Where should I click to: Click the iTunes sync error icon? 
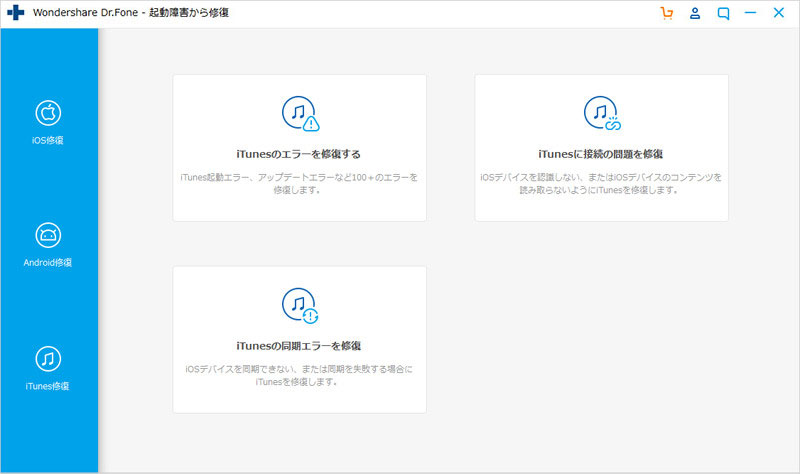pos(301,305)
